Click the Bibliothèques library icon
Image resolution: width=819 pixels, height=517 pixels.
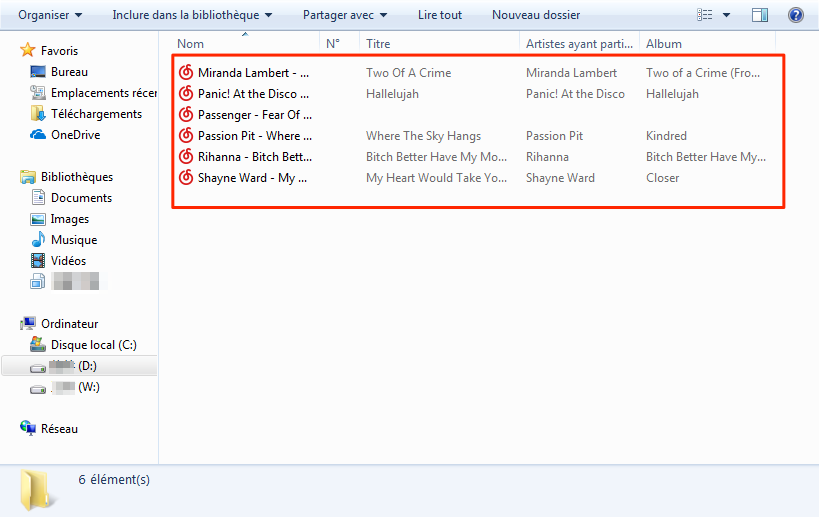click(x=28, y=177)
